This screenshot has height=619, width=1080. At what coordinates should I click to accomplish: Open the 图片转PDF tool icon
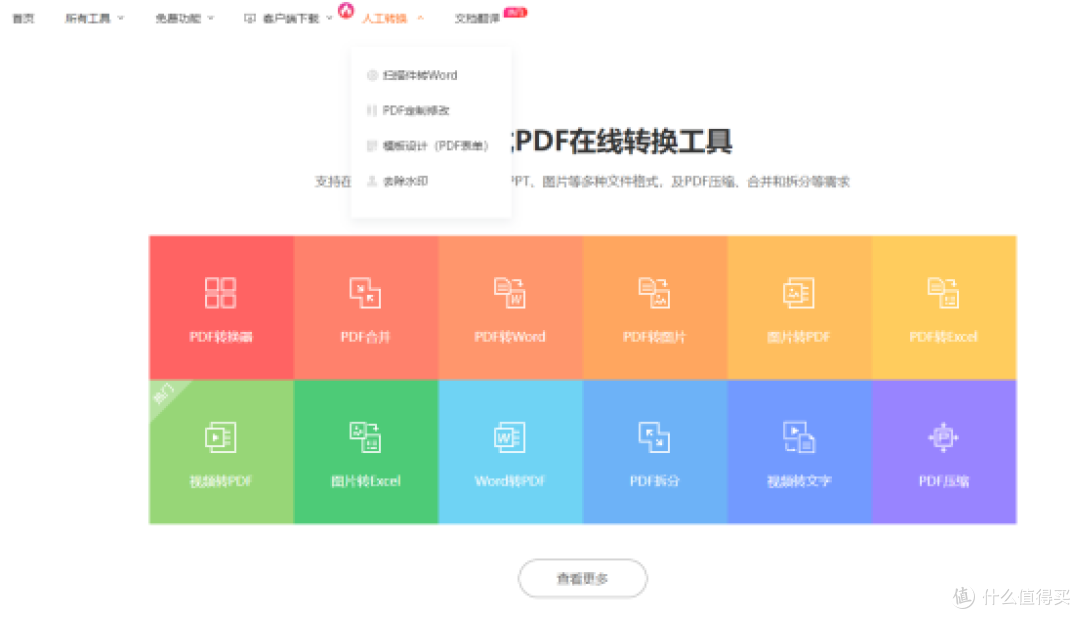(799, 293)
